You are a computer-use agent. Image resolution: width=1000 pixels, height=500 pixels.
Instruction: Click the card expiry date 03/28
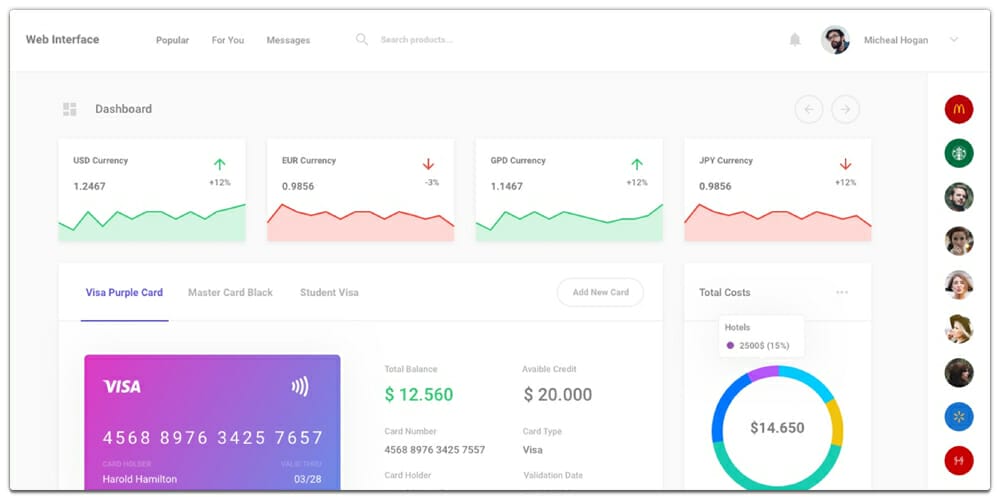pyautogui.click(x=307, y=479)
